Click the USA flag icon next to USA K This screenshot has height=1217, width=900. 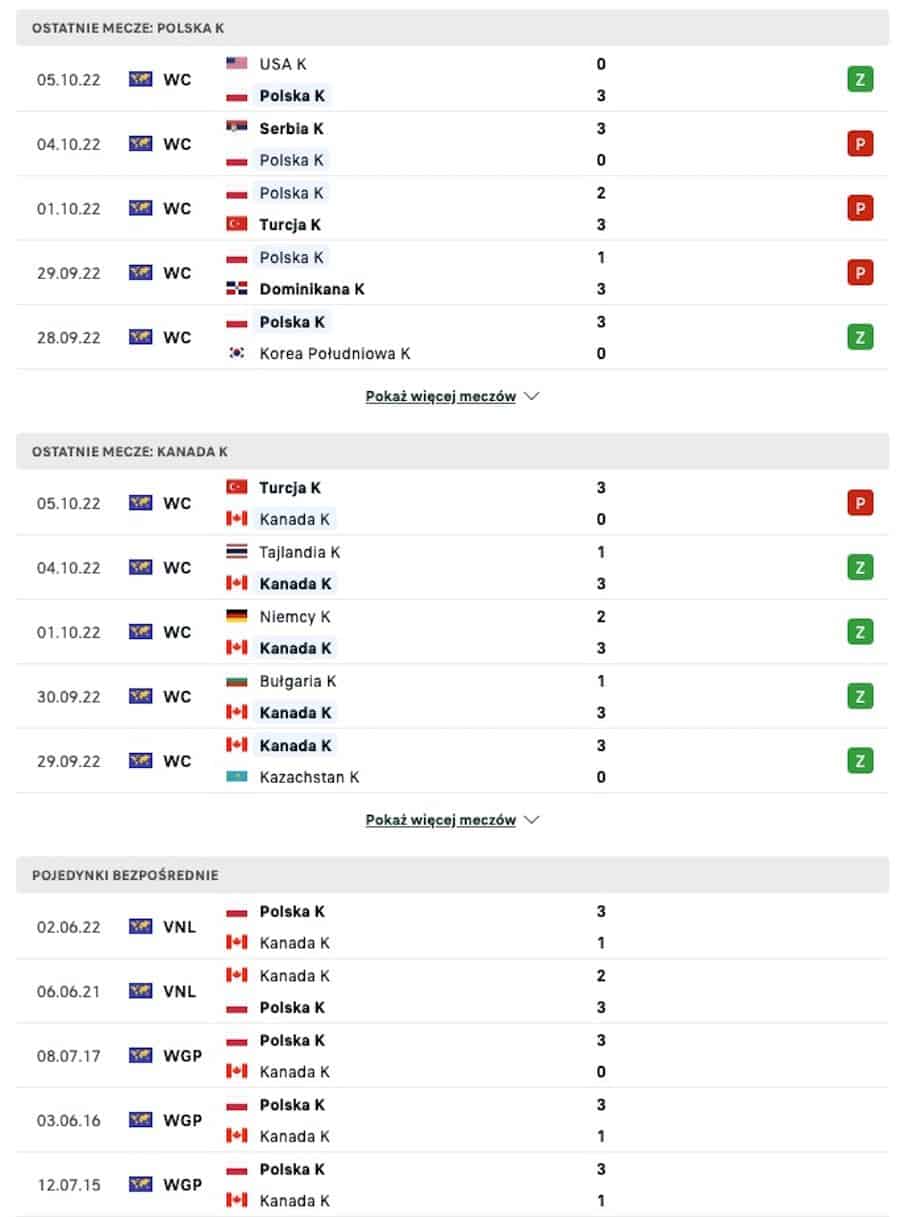click(237, 63)
